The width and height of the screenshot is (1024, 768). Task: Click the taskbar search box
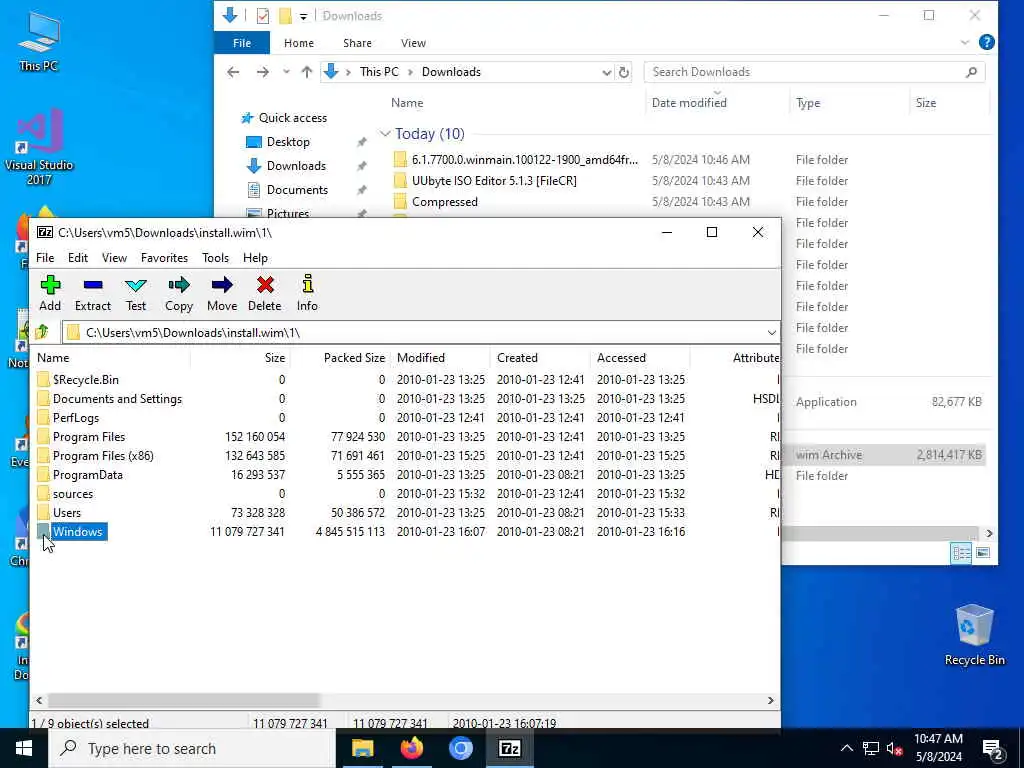tap(192, 748)
